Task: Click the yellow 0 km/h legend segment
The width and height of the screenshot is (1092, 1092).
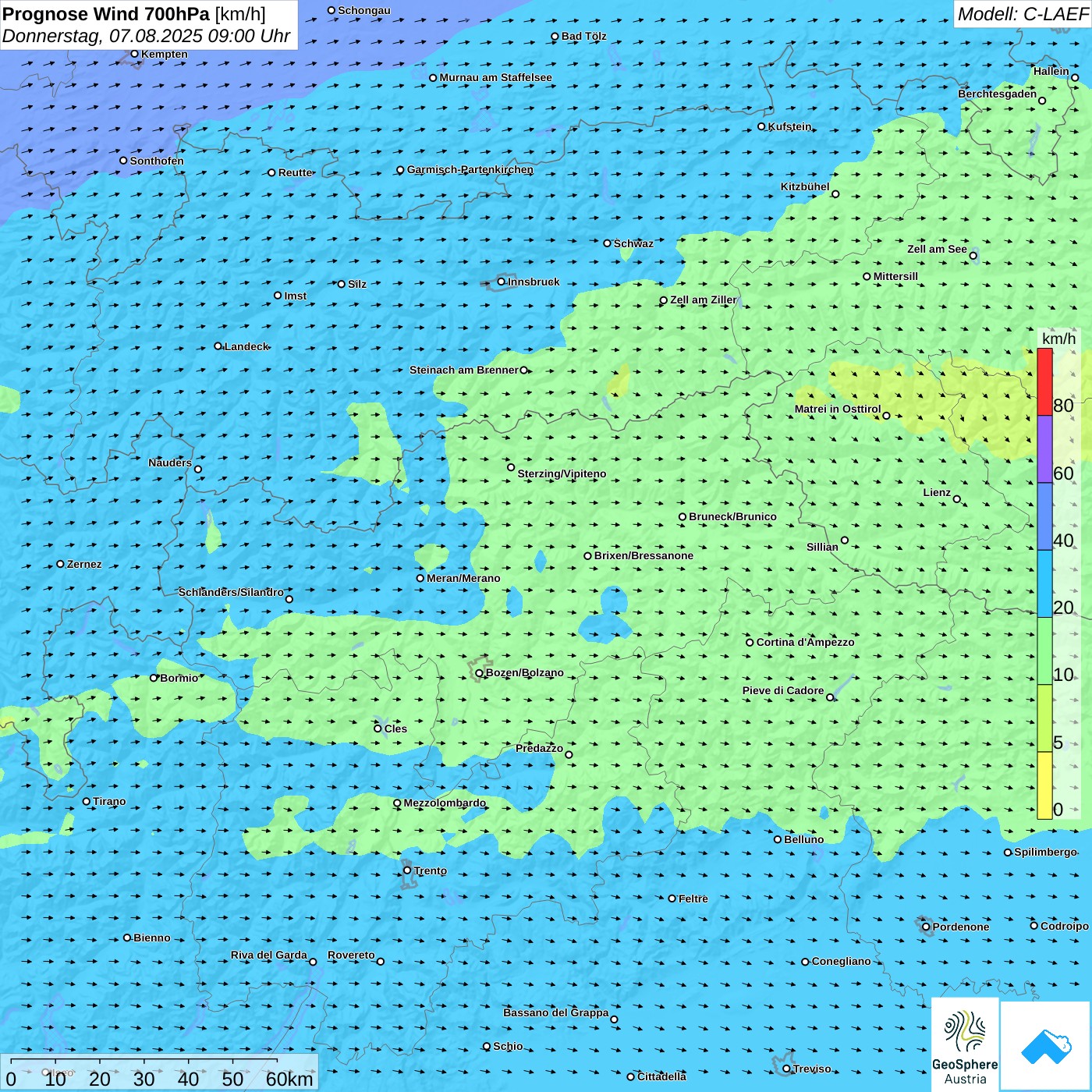Action: [x=1044, y=785]
